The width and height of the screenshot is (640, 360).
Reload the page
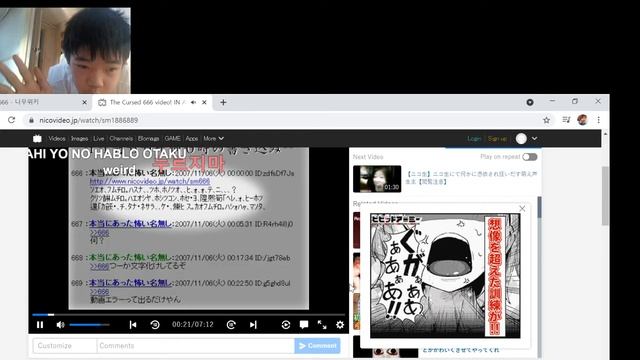pyautogui.click(x=11, y=120)
